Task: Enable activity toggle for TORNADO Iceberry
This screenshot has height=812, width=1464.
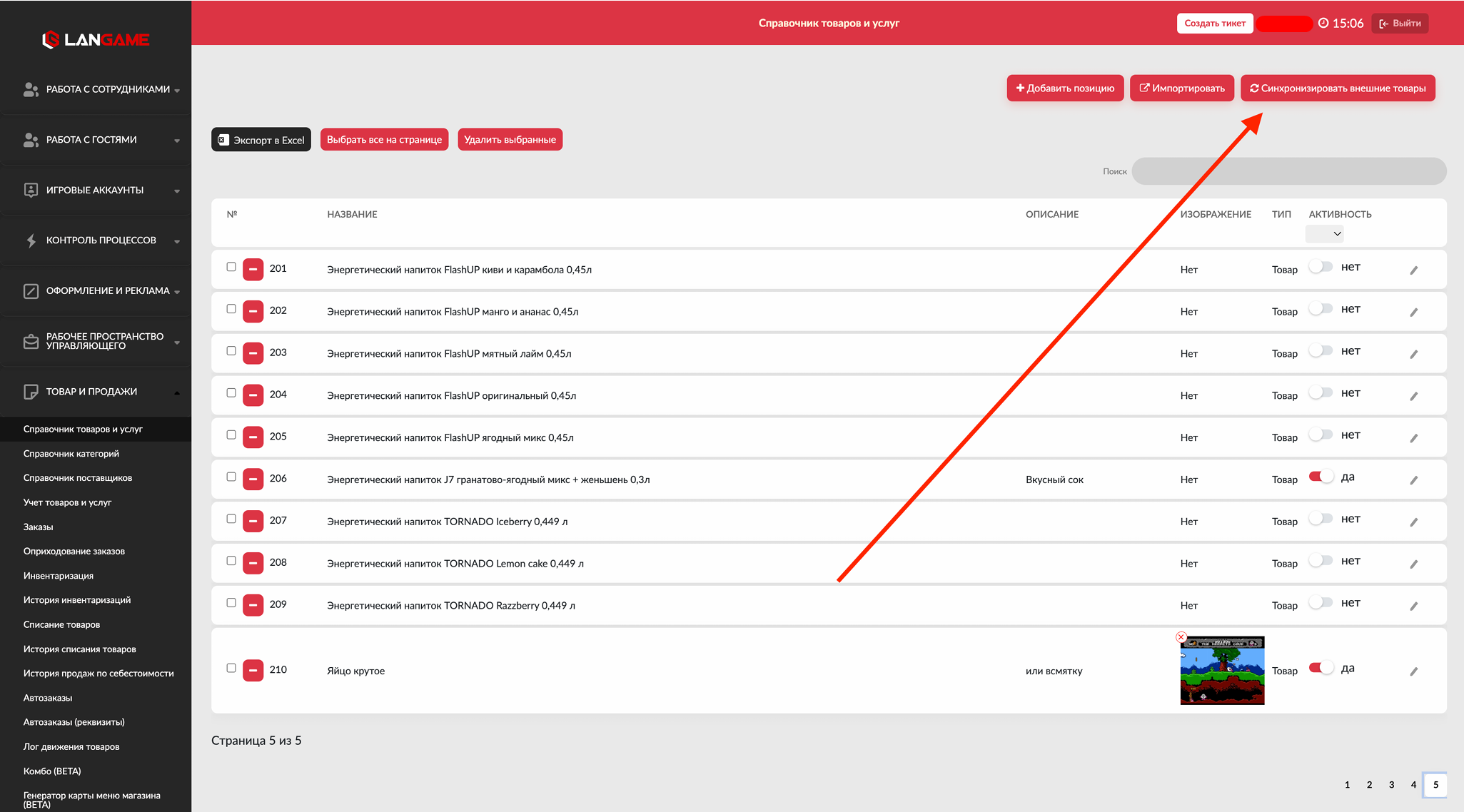Action: pyautogui.click(x=1321, y=519)
